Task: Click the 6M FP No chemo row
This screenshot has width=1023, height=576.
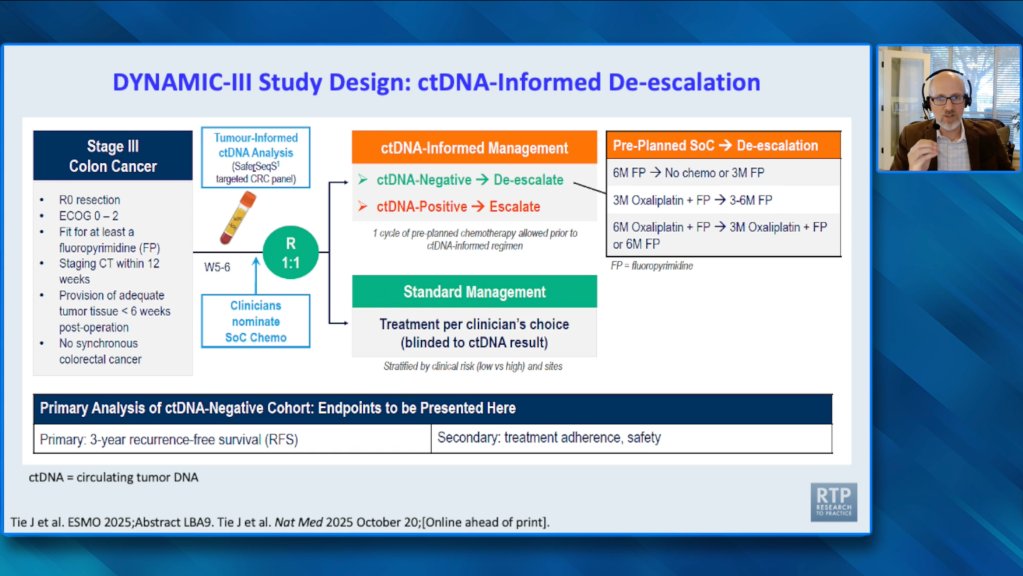Action: (x=724, y=173)
